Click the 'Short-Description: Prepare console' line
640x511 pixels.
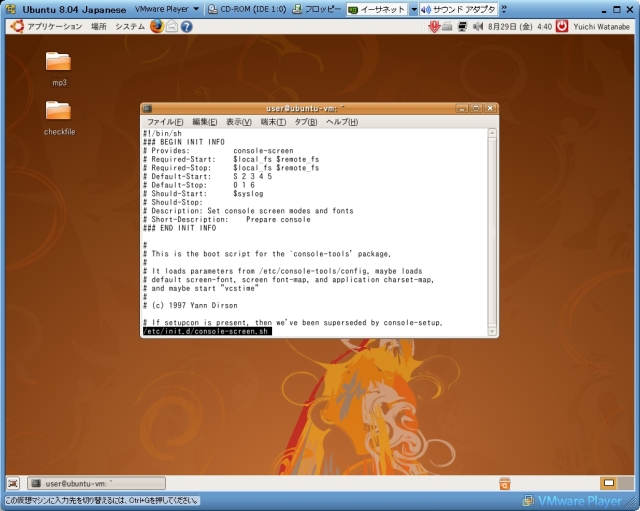click(x=227, y=220)
